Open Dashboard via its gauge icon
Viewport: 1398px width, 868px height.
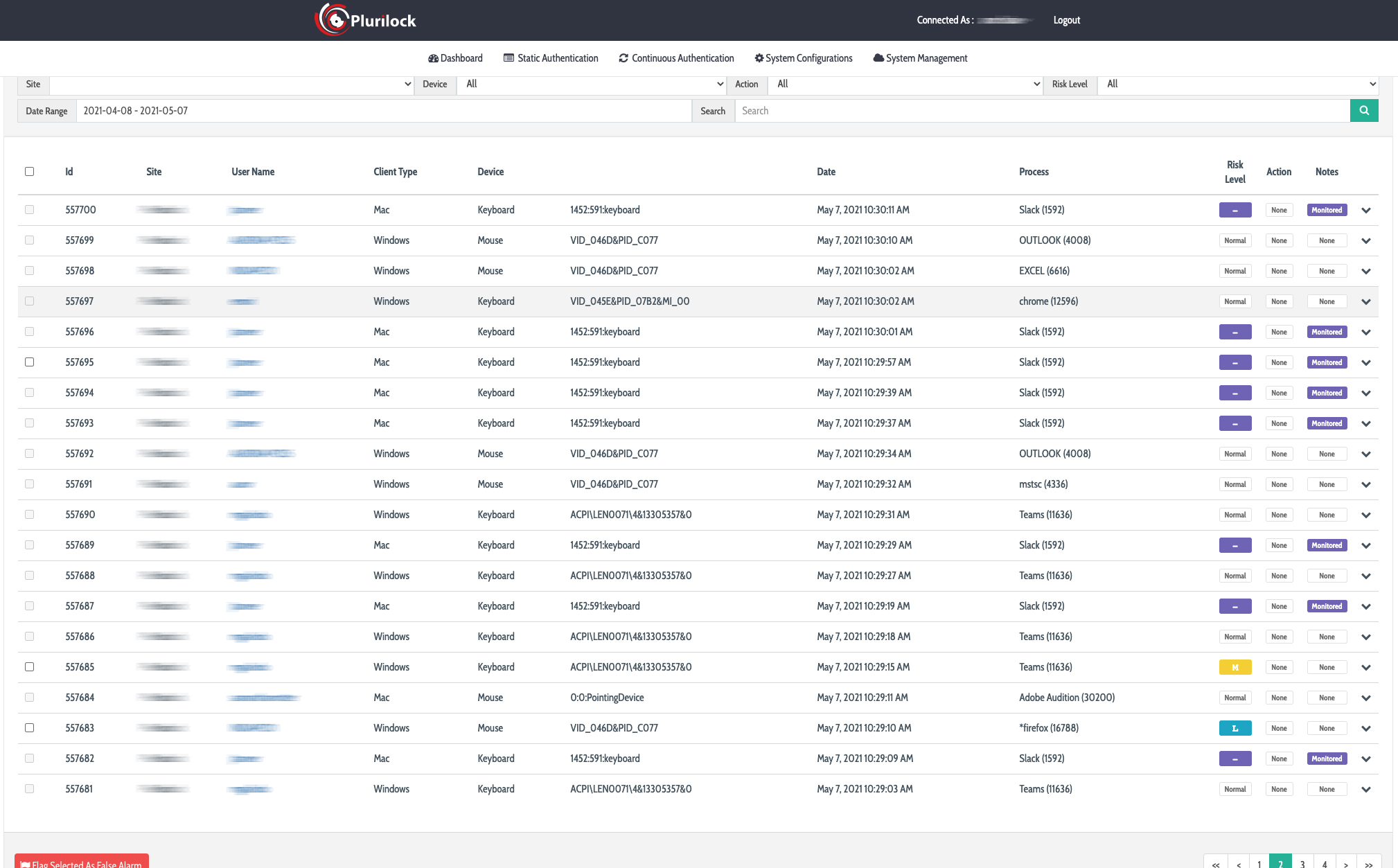433,58
